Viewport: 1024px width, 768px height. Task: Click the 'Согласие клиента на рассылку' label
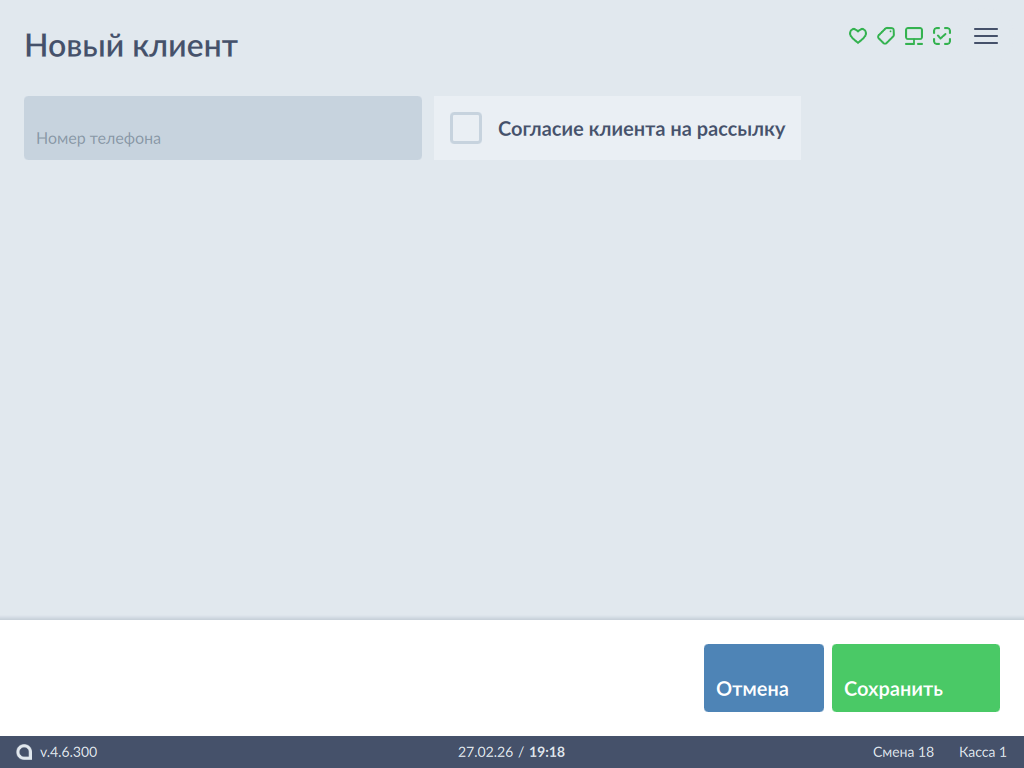[x=641, y=129]
